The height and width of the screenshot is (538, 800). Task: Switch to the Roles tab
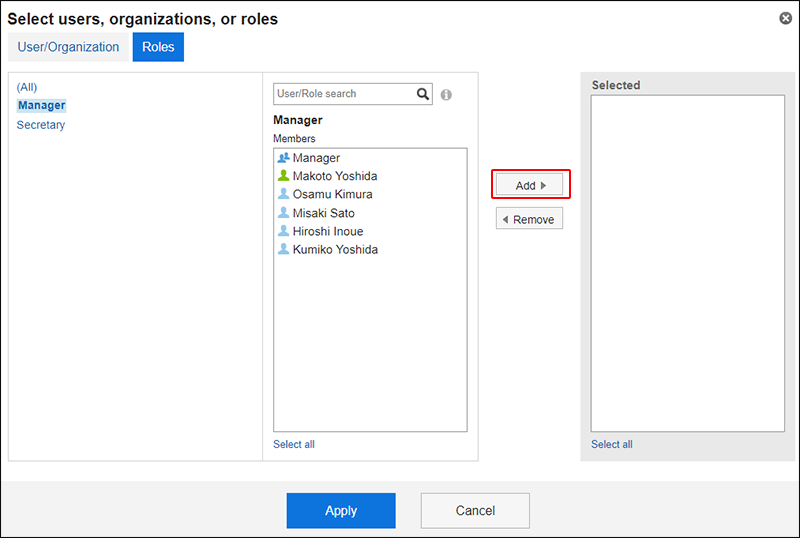(x=158, y=47)
